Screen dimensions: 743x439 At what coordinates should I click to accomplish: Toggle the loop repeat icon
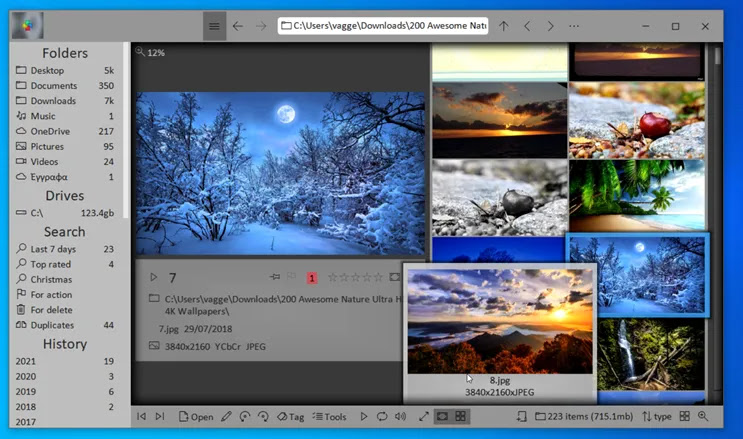tap(382, 416)
